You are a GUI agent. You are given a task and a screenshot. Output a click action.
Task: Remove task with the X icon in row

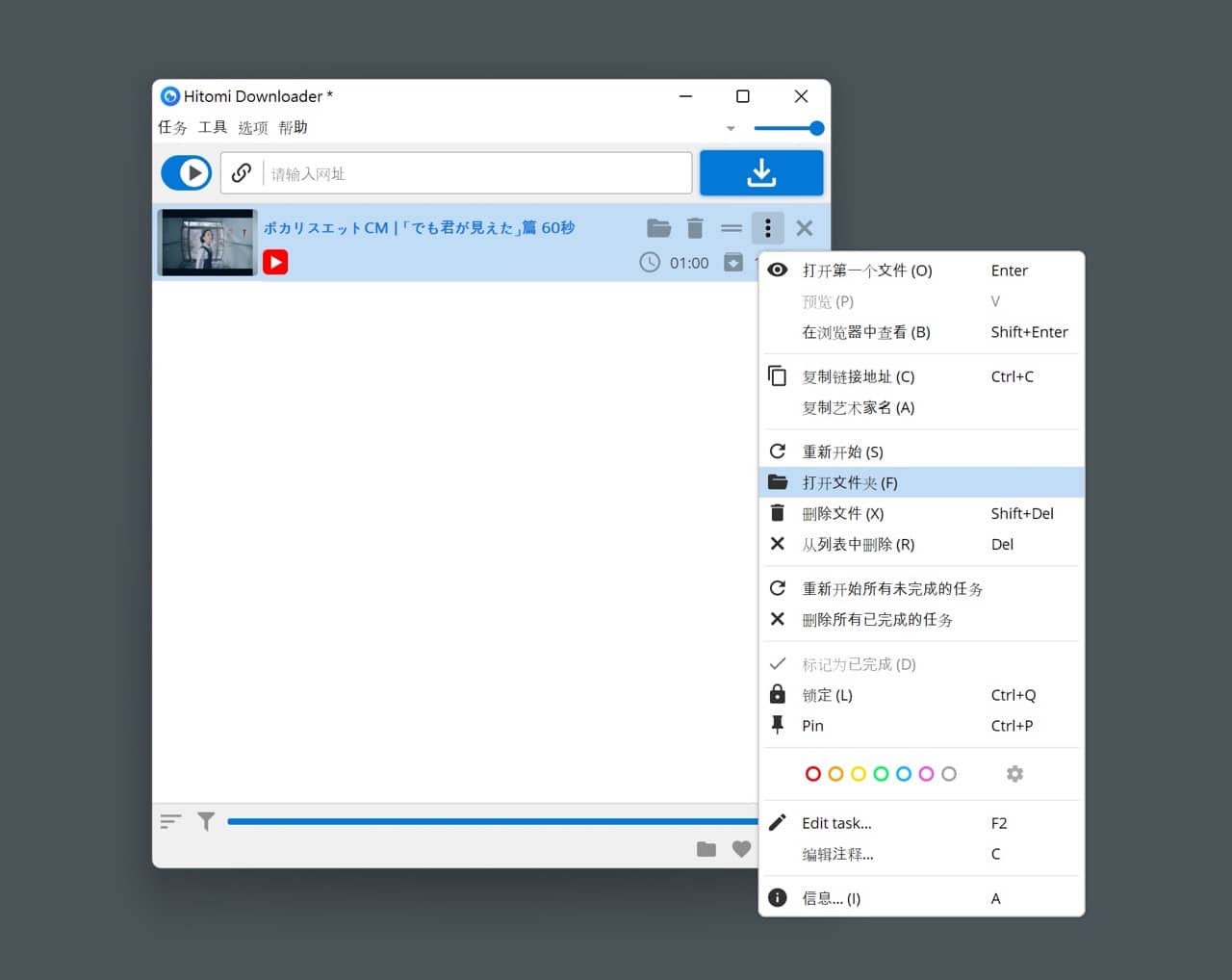click(x=805, y=228)
